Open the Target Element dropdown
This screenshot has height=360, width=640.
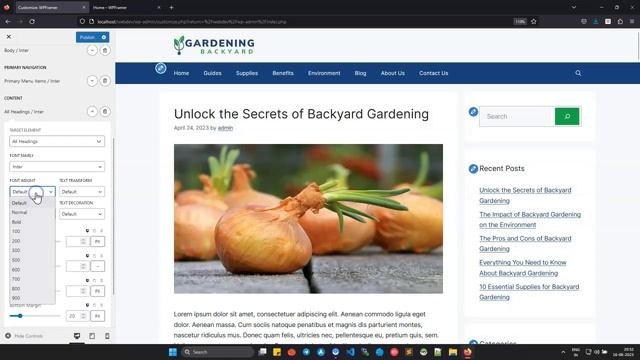[x=57, y=141]
